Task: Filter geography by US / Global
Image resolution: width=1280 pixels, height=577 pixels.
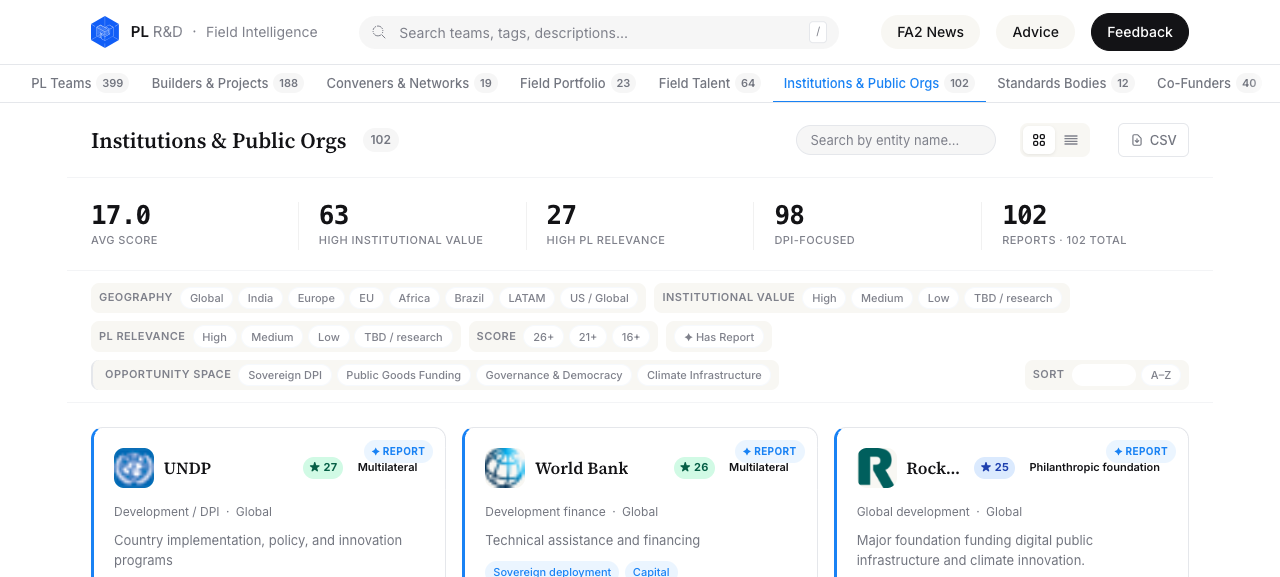Action: 599,298
